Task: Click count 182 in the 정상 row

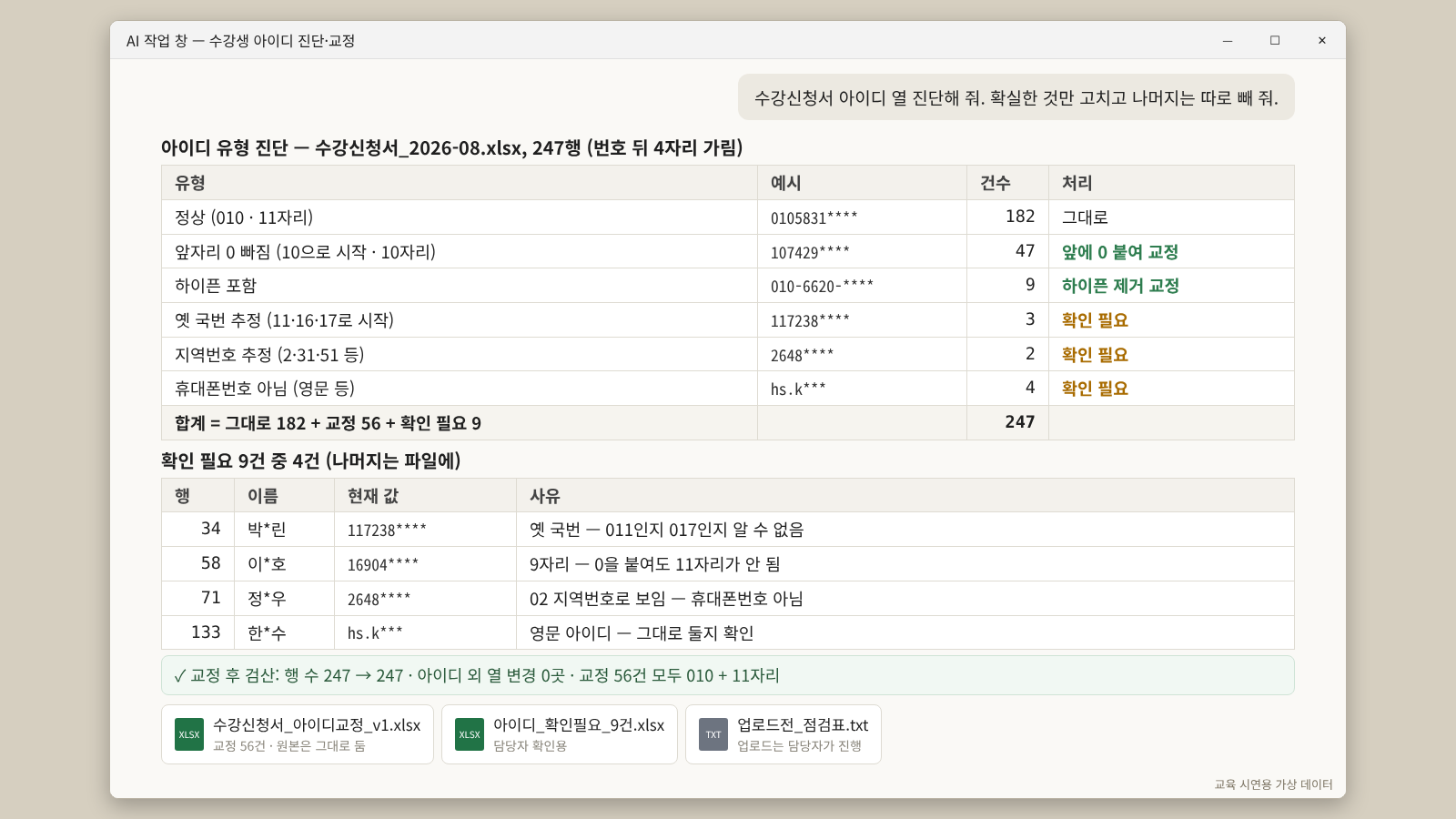Action: (1020, 217)
